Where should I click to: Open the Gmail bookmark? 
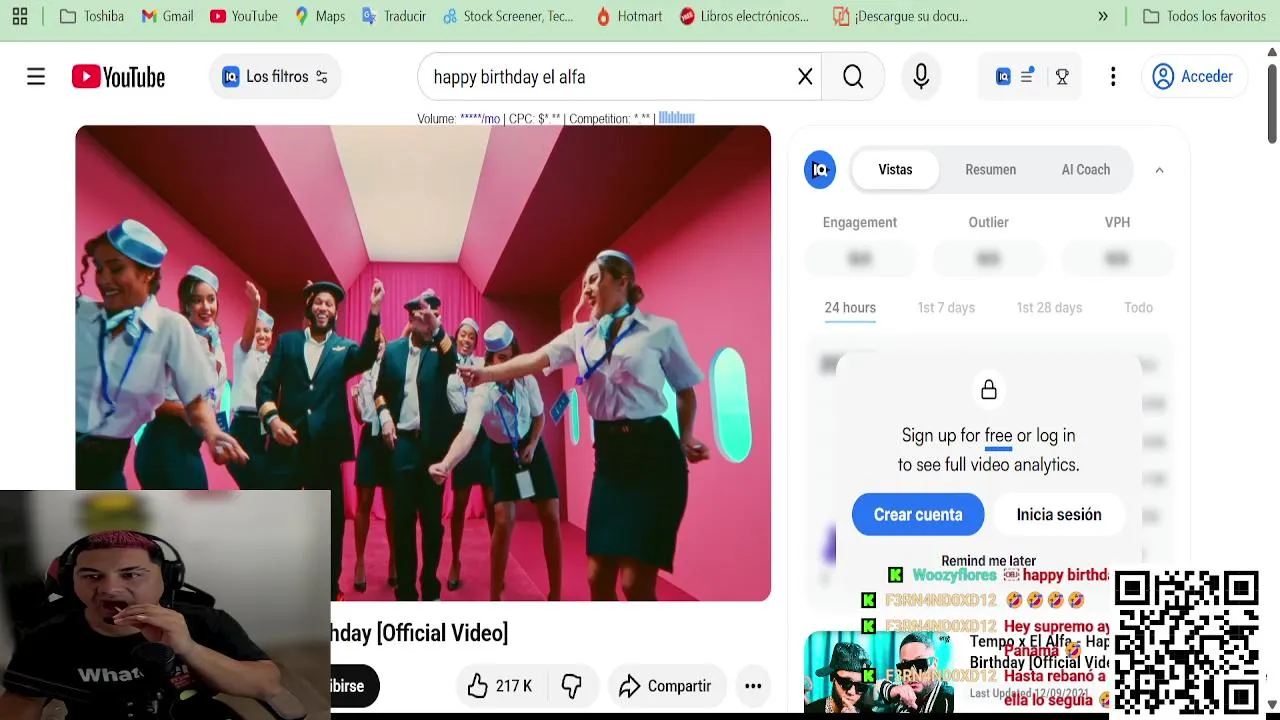[167, 16]
